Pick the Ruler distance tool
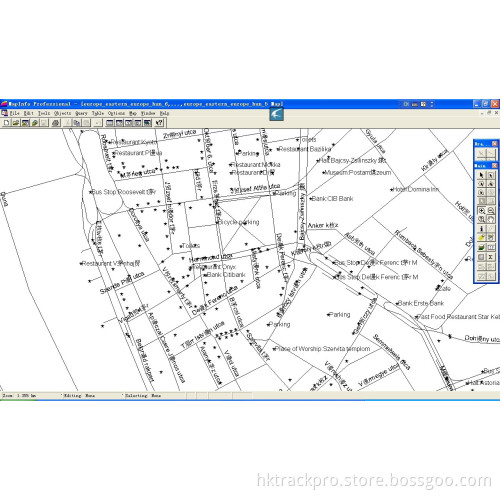Viewport: 500px width, 500px height. tap(491, 247)
